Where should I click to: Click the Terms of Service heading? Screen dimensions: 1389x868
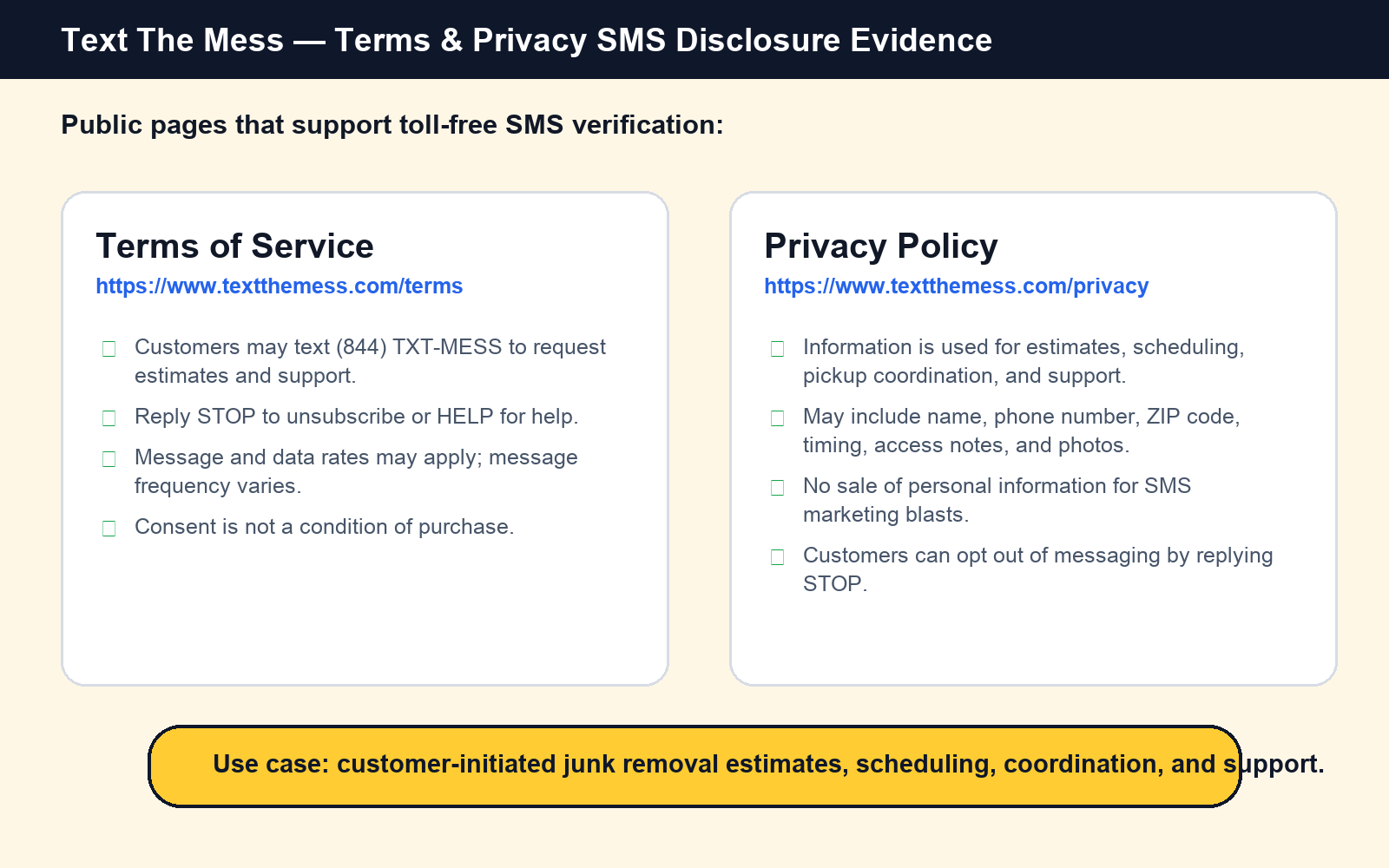(234, 247)
